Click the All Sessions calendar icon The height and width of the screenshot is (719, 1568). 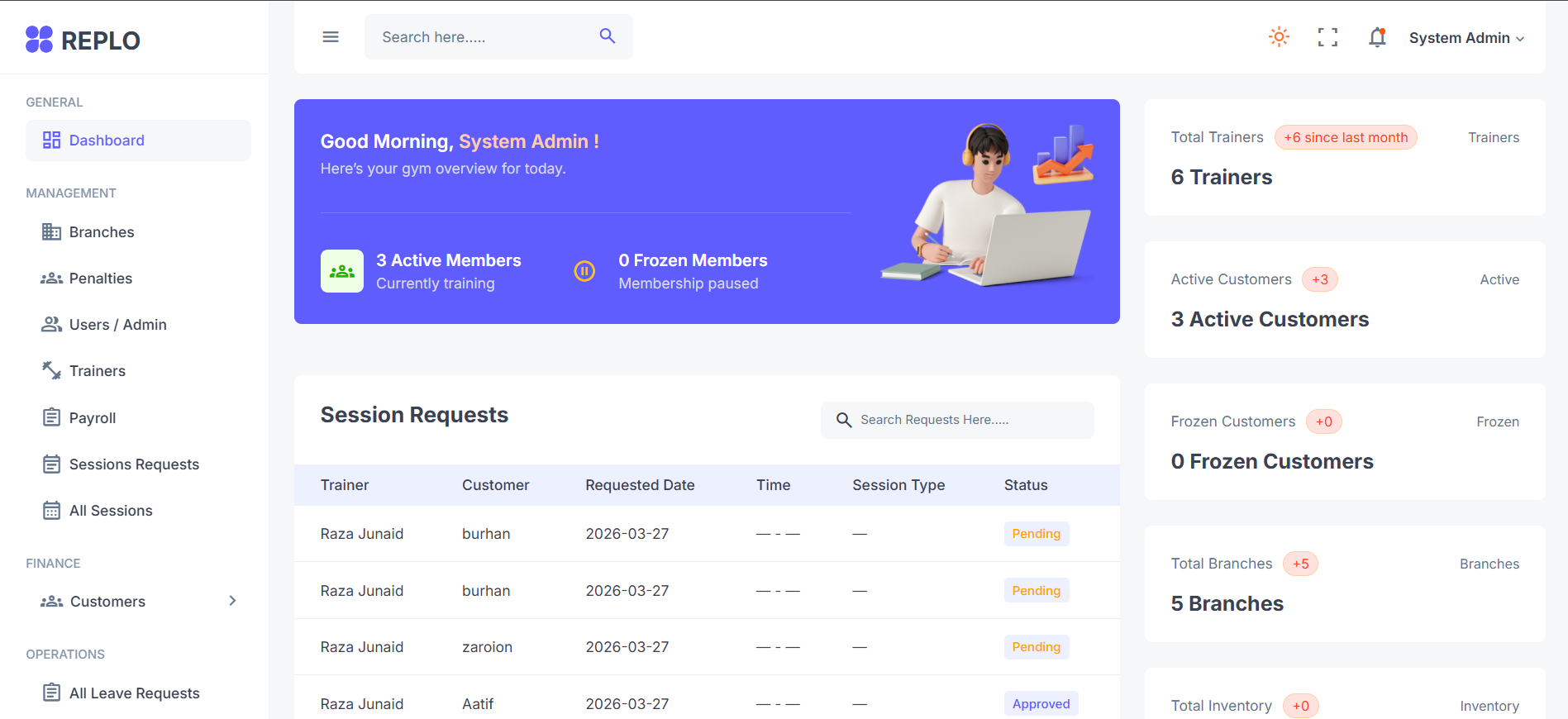coord(51,511)
